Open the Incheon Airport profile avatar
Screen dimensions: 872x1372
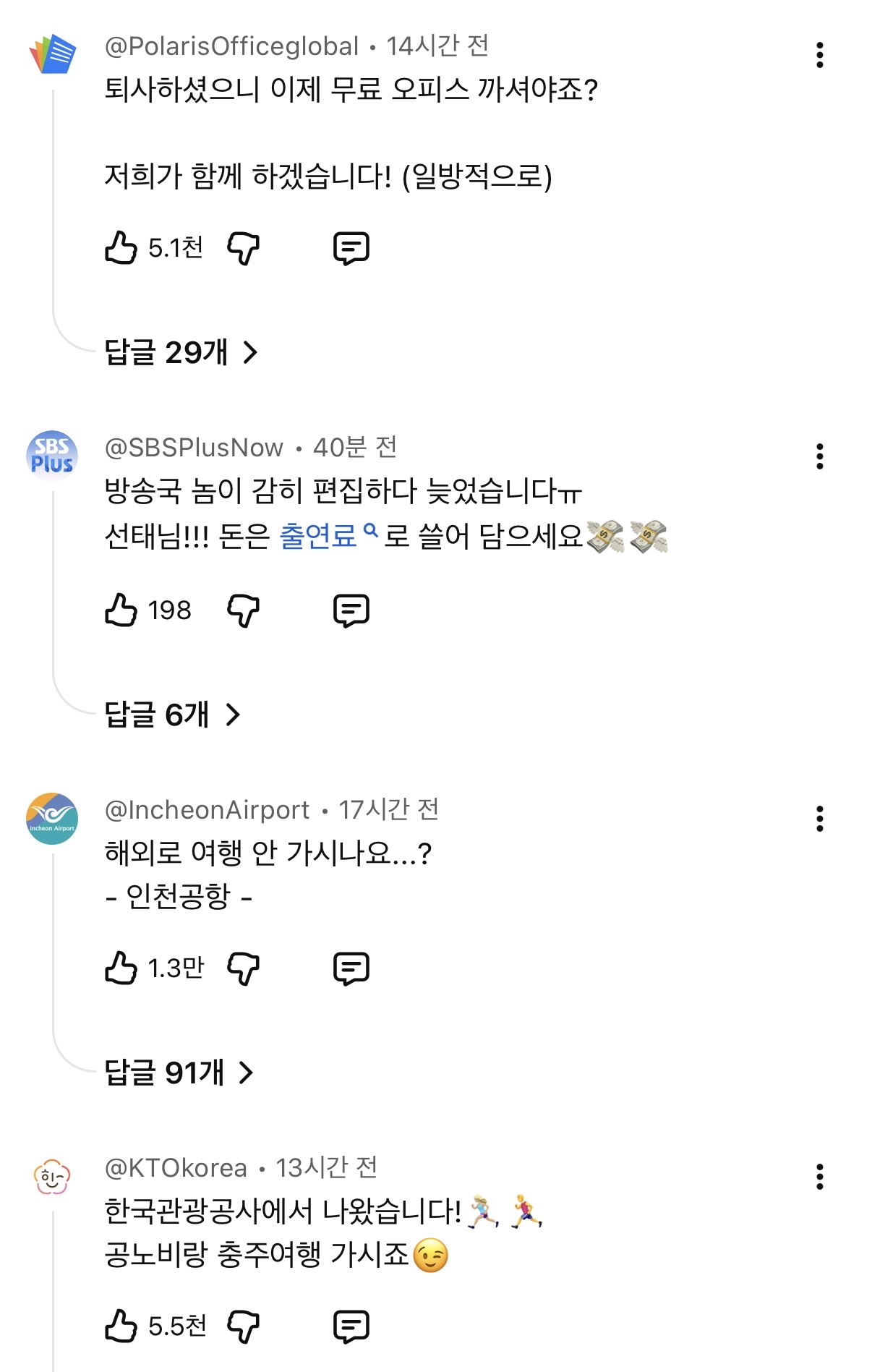point(52,818)
